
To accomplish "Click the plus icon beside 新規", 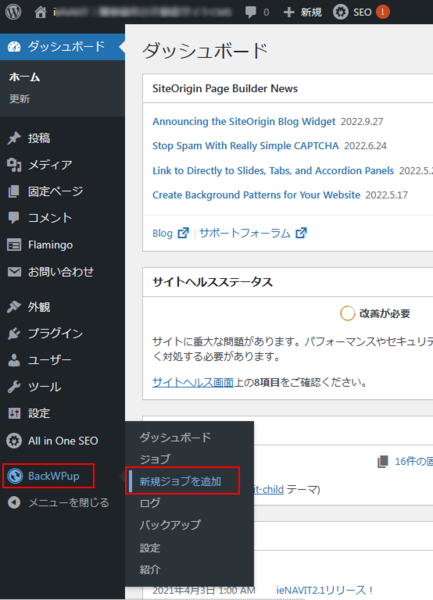I will [x=289, y=12].
